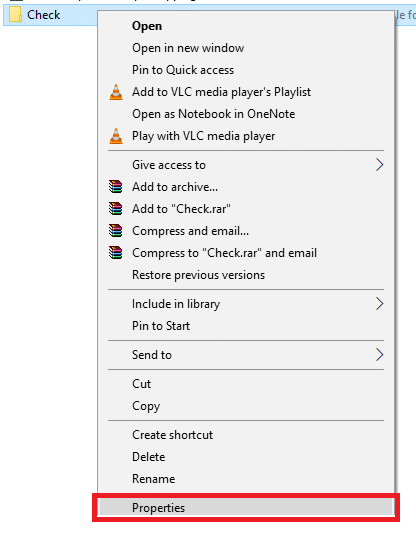The width and height of the screenshot is (416, 546).
Task: Click WinRAR icon beside Compress to "Check.rar" and email
Action: [116, 253]
